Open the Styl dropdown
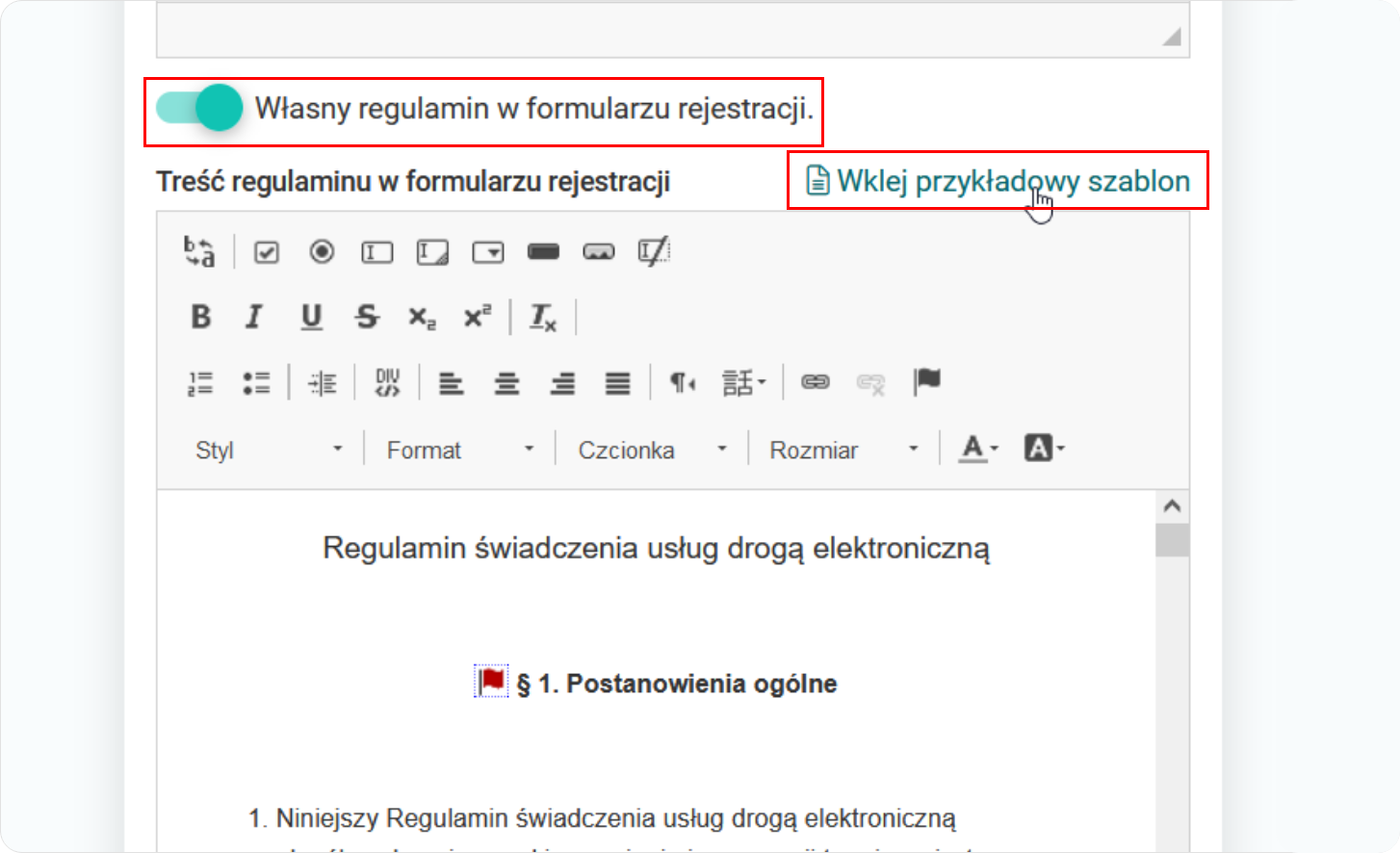The width and height of the screenshot is (1400, 853). (268, 450)
